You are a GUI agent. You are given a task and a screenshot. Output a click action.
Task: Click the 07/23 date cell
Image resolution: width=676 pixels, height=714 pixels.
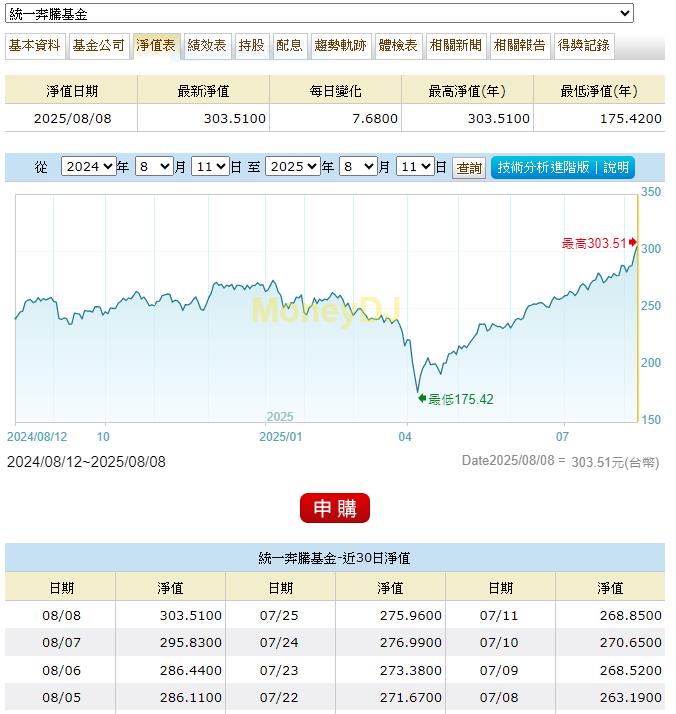click(279, 670)
